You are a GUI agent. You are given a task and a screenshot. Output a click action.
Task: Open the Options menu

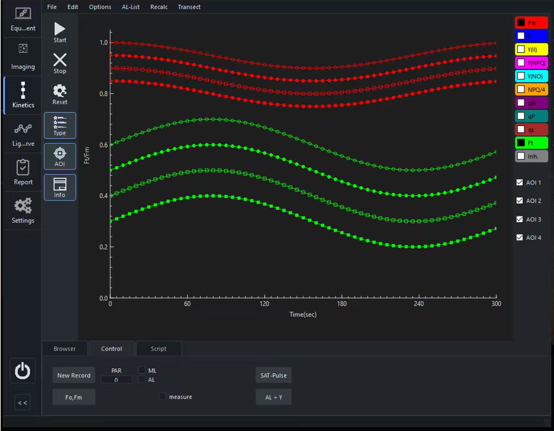click(100, 7)
